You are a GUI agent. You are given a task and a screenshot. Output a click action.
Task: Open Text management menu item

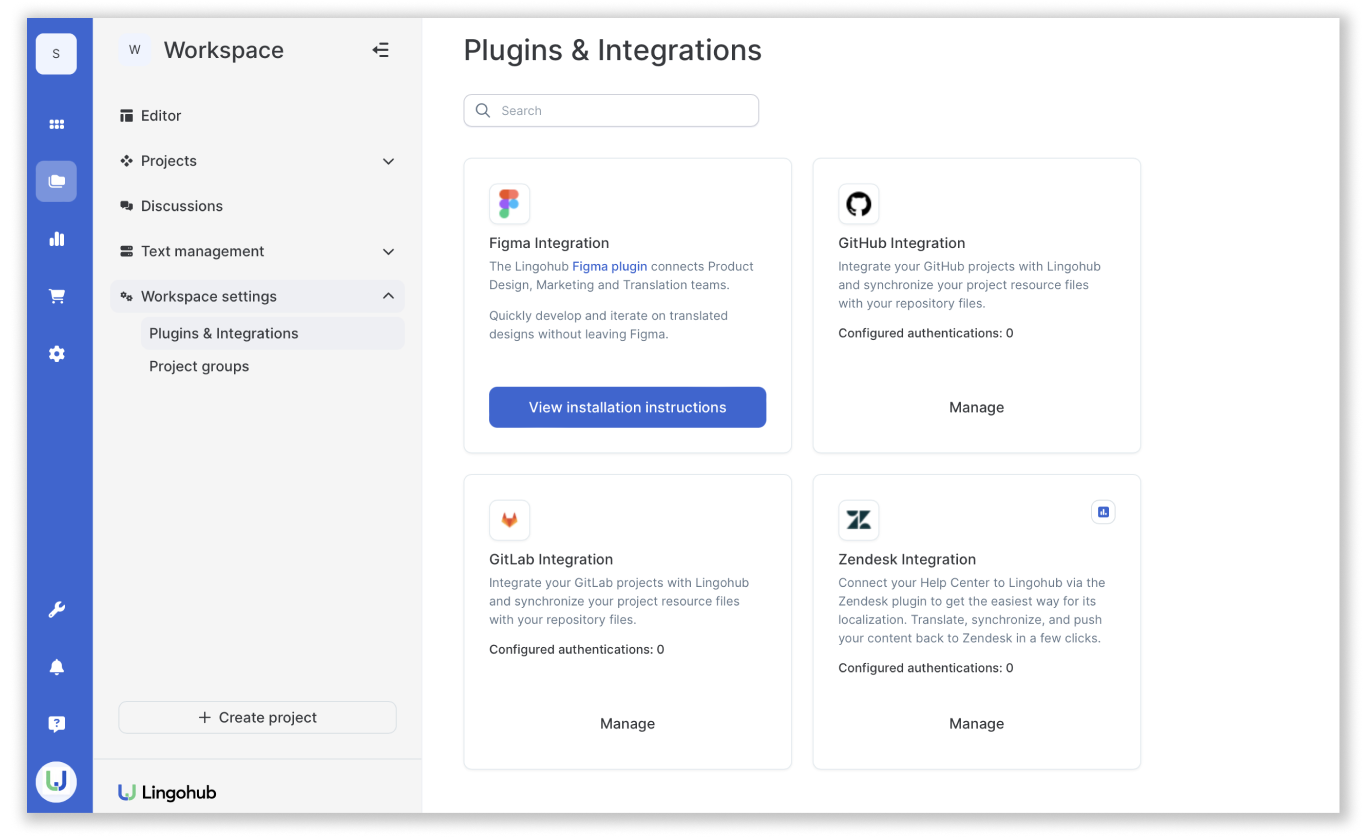coord(258,251)
